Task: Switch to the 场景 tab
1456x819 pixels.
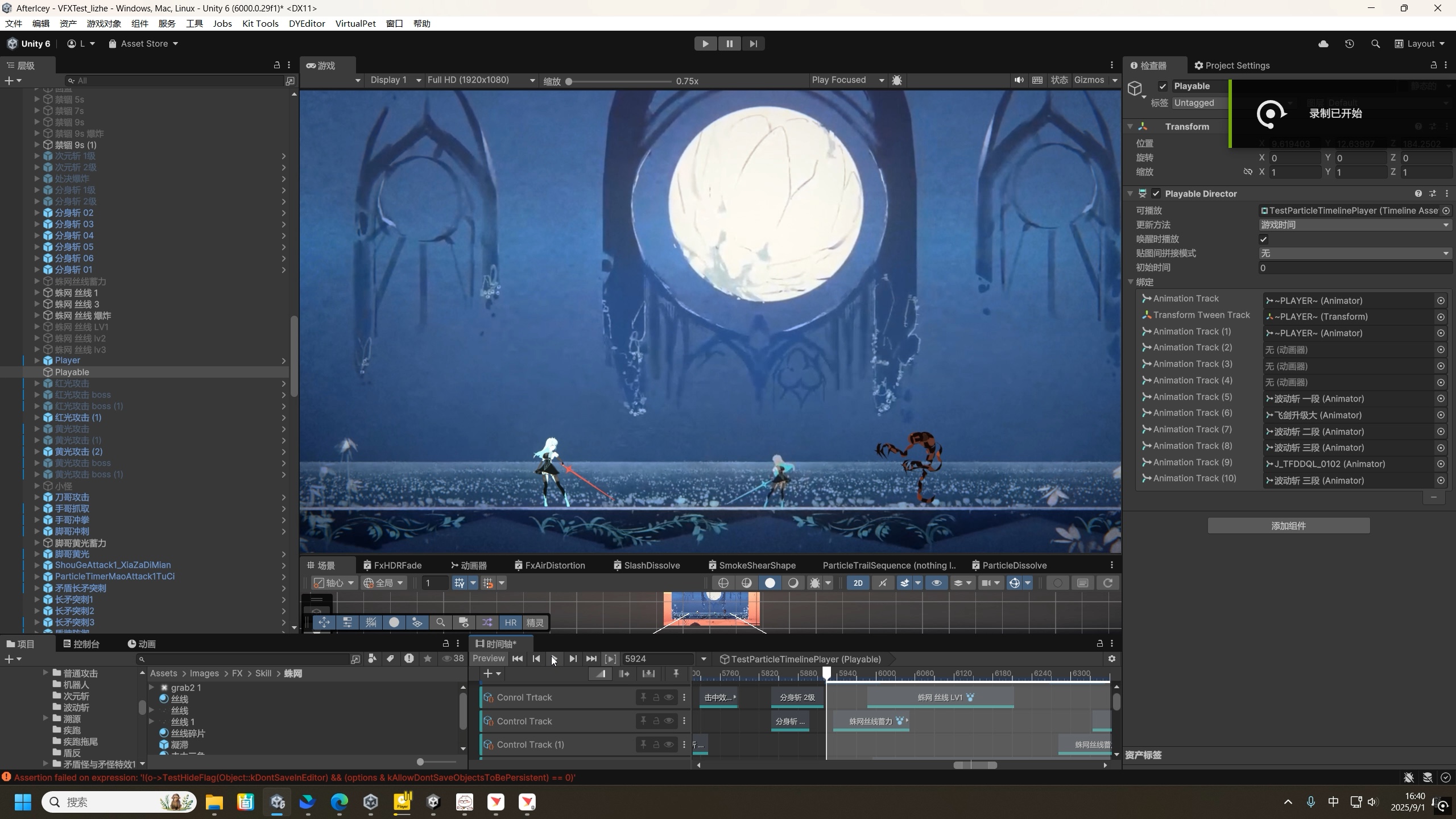Action: tap(321, 565)
